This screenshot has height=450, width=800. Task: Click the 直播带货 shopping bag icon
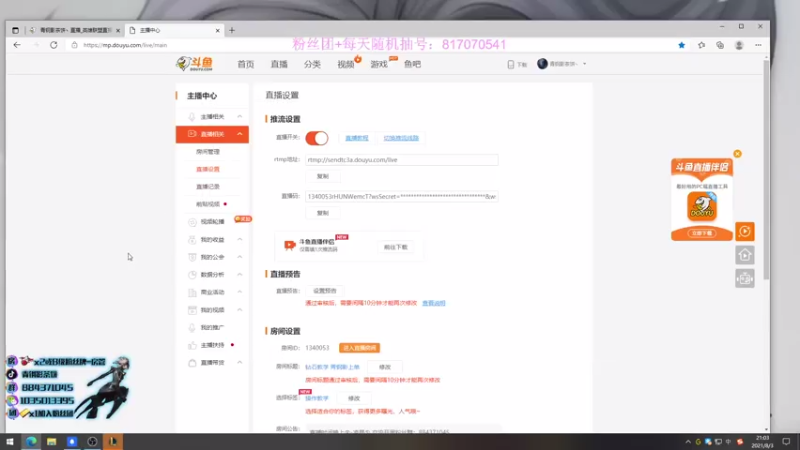[192, 363]
